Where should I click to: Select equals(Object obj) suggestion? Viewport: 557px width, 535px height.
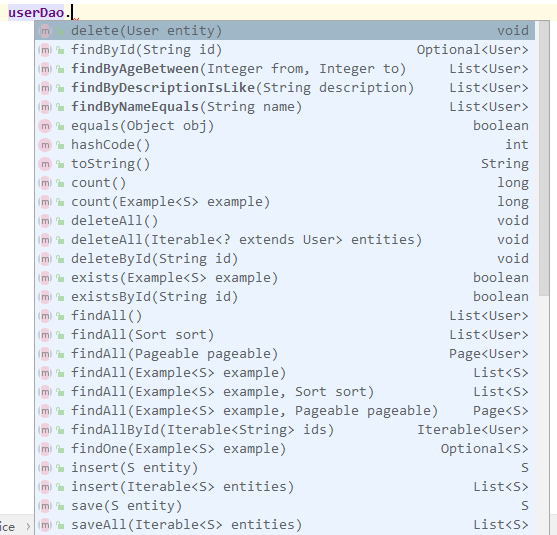pyautogui.click(x=285, y=126)
